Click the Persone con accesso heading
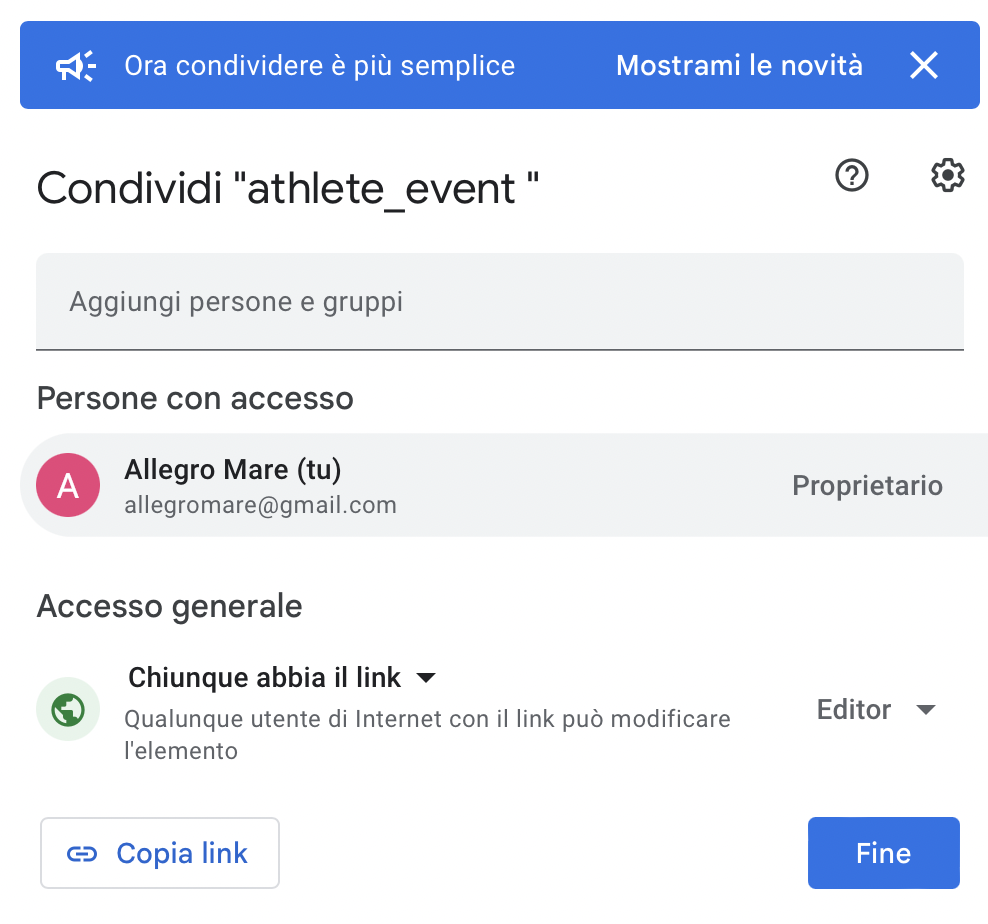 tap(195, 398)
